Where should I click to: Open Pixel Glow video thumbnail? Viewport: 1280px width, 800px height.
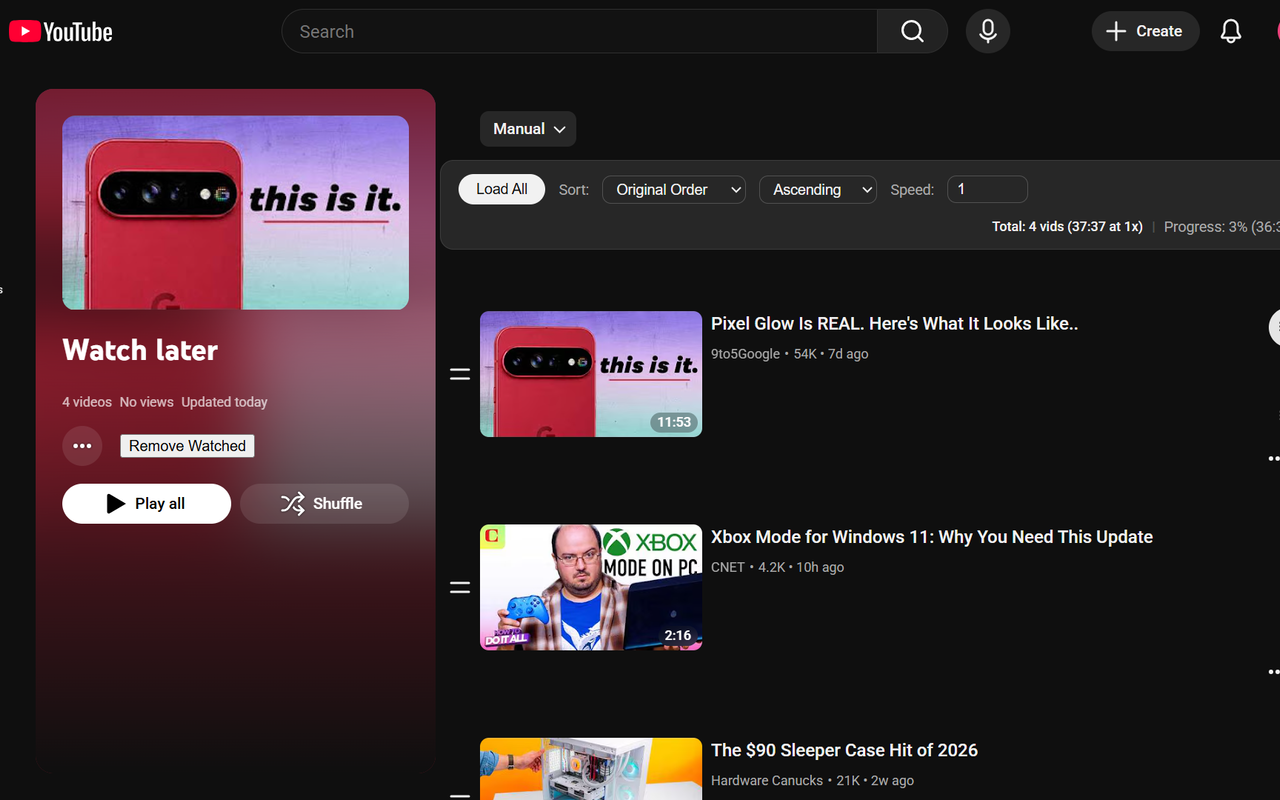pyautogui.click(x=591, y=374)
